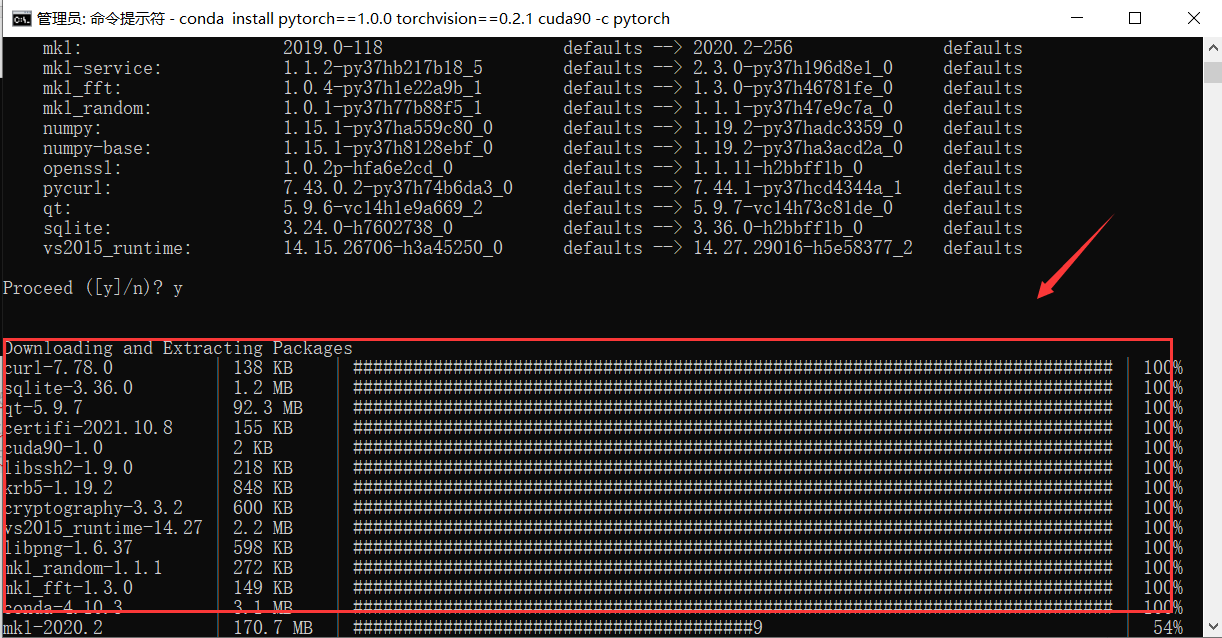Click the 'mkl_random:' package name
This screenshot has height=638, width=1222.
pos(98,108)
